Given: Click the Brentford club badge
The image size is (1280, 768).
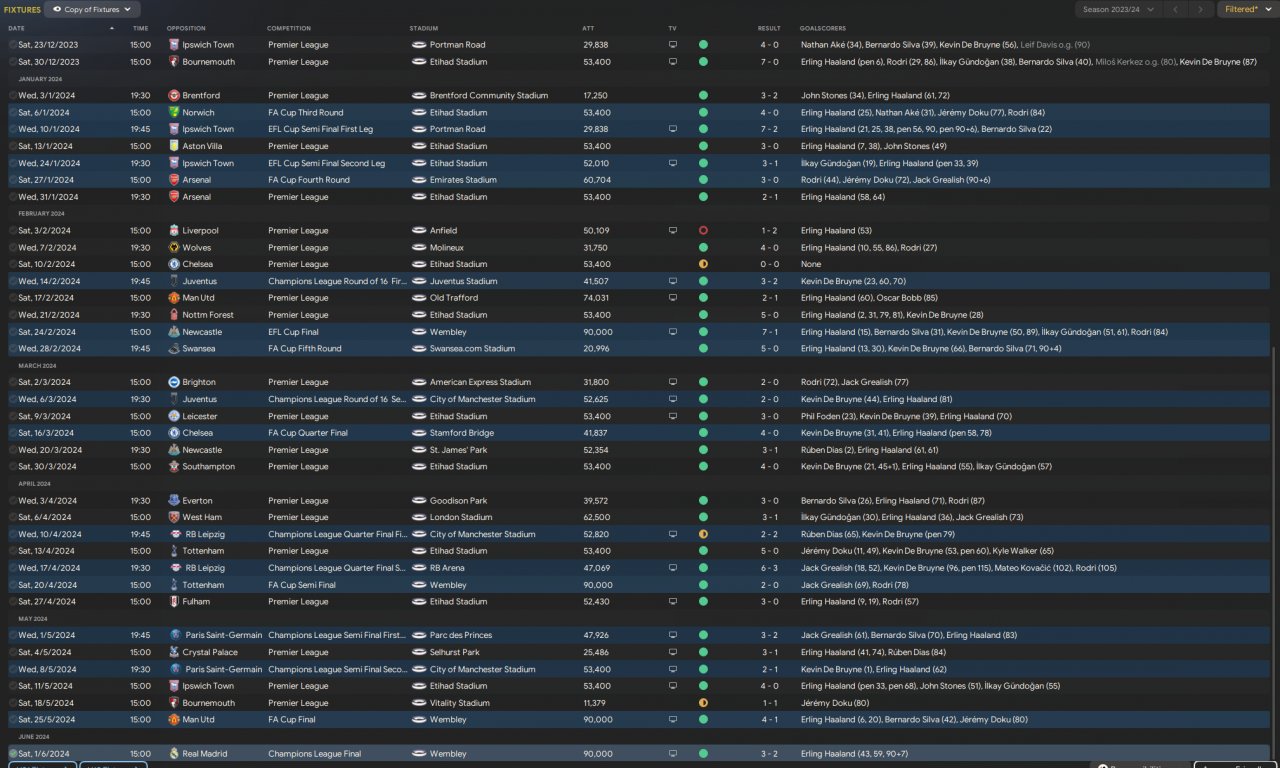Looking at the screenshot, I should (174, 96).
